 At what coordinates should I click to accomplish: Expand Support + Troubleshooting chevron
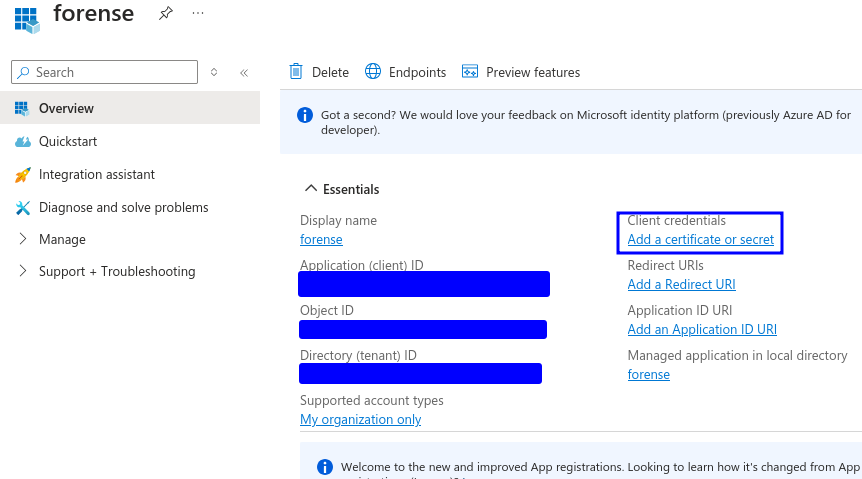pos(23,271)
